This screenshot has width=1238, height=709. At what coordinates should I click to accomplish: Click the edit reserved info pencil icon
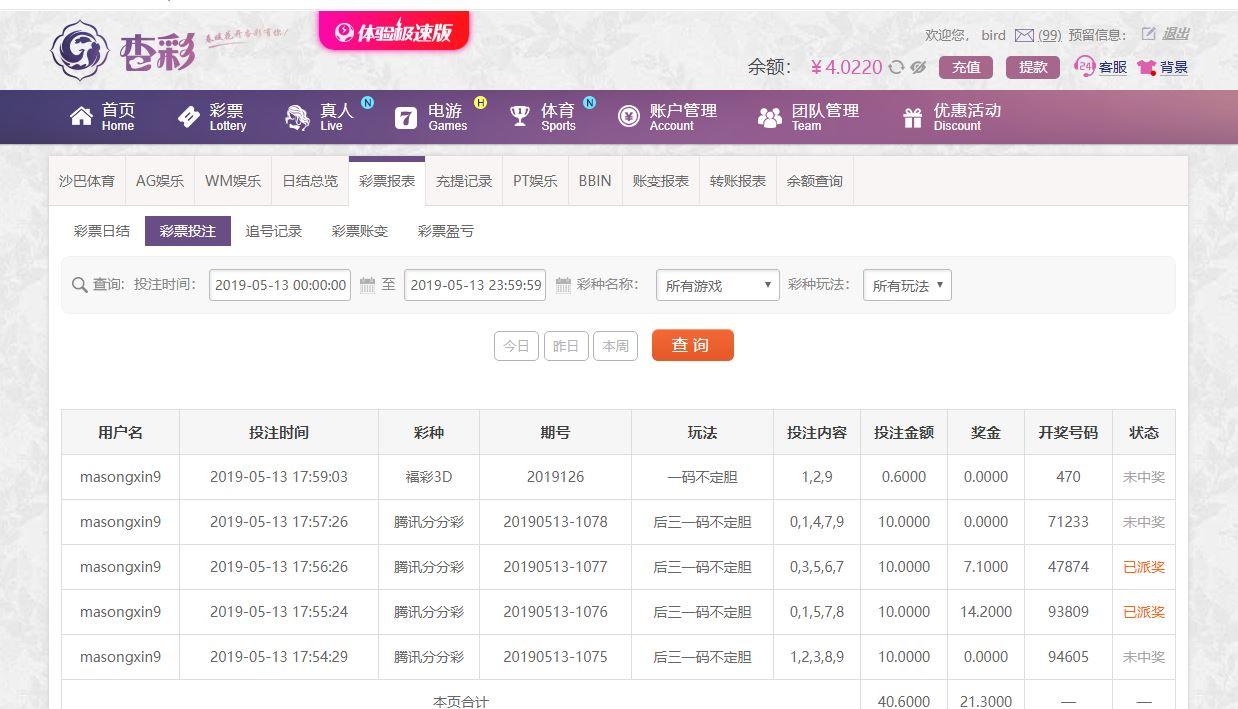tap(1148, 34)
